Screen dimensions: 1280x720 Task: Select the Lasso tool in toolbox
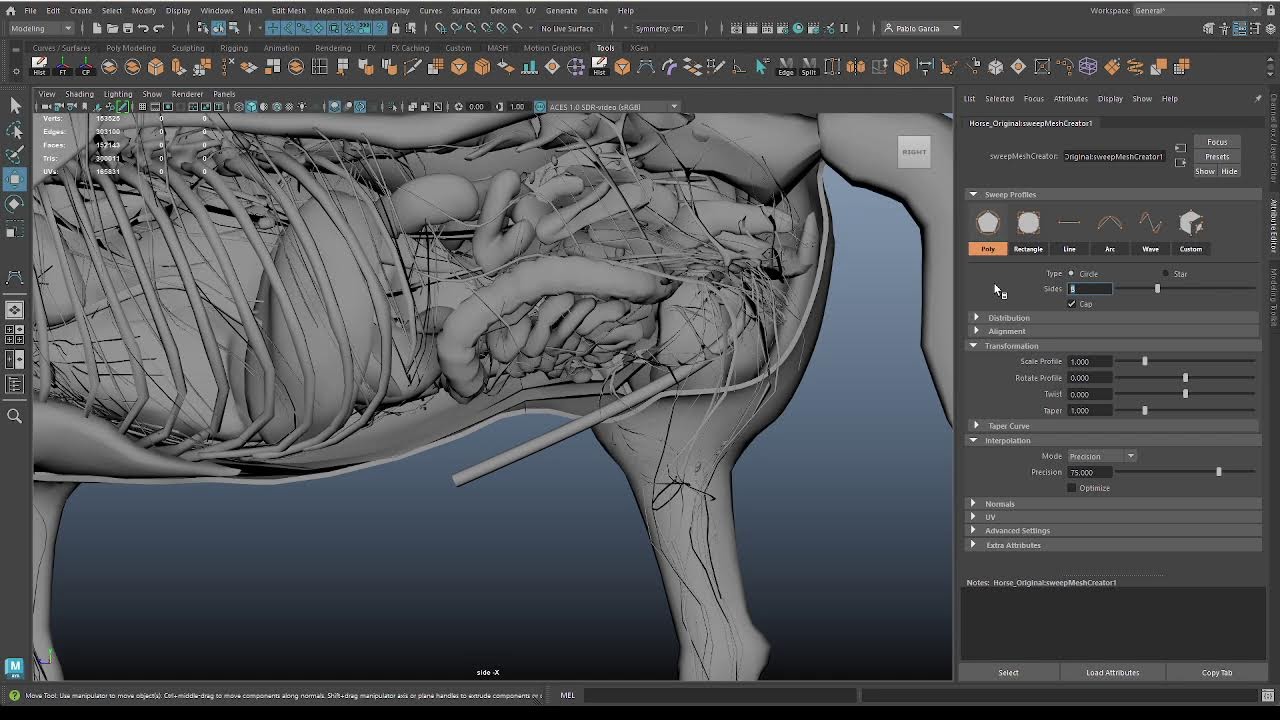[x=15, y=130]
